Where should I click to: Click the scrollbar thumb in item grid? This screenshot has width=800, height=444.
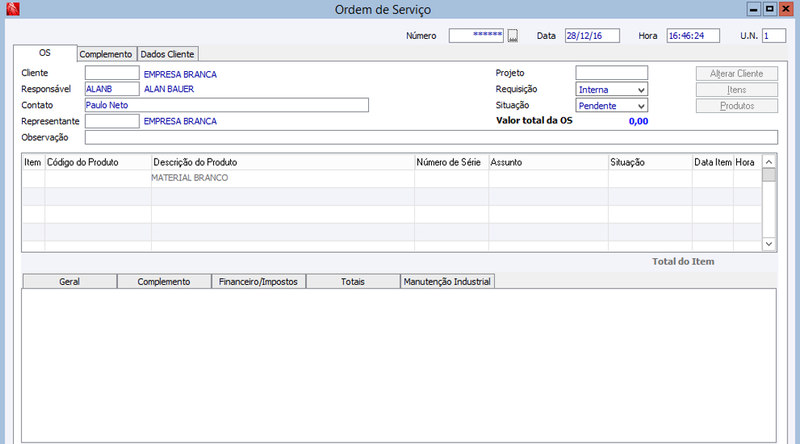[769, 175]
